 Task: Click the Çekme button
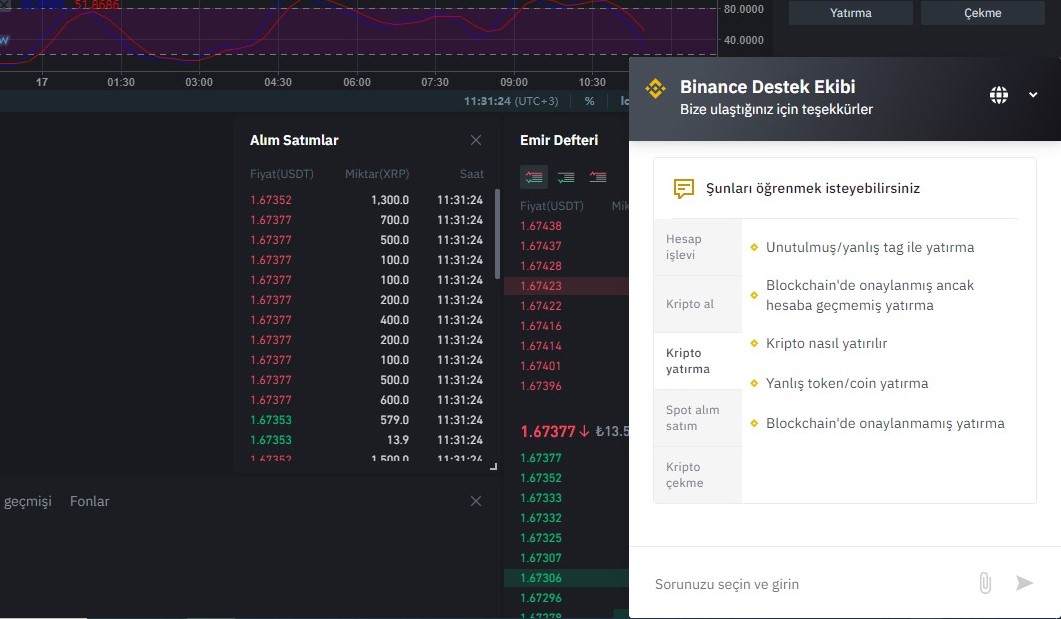click(983, 13)
